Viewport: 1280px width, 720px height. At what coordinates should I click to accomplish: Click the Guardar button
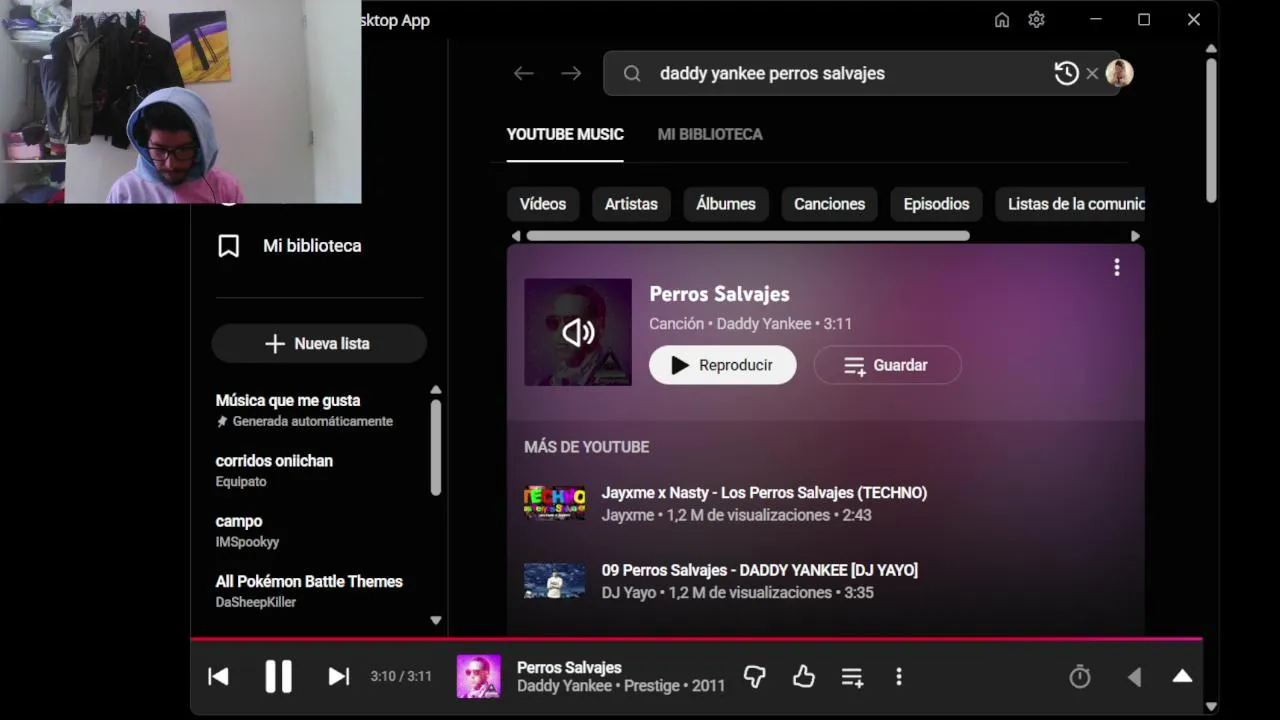tap(887, 365)
